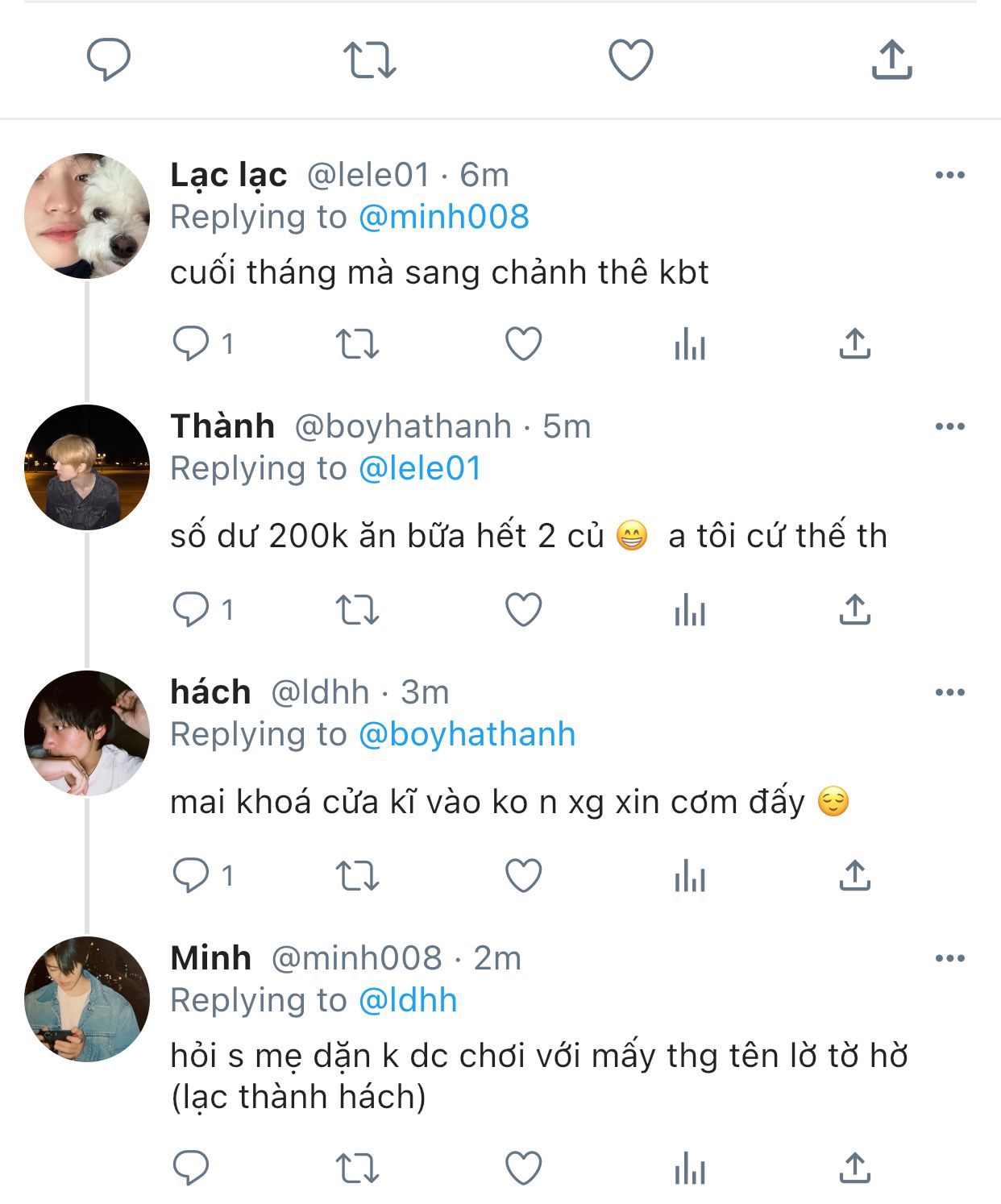
Task: Like Minh's reply tweet
Action: (523, 1168)
